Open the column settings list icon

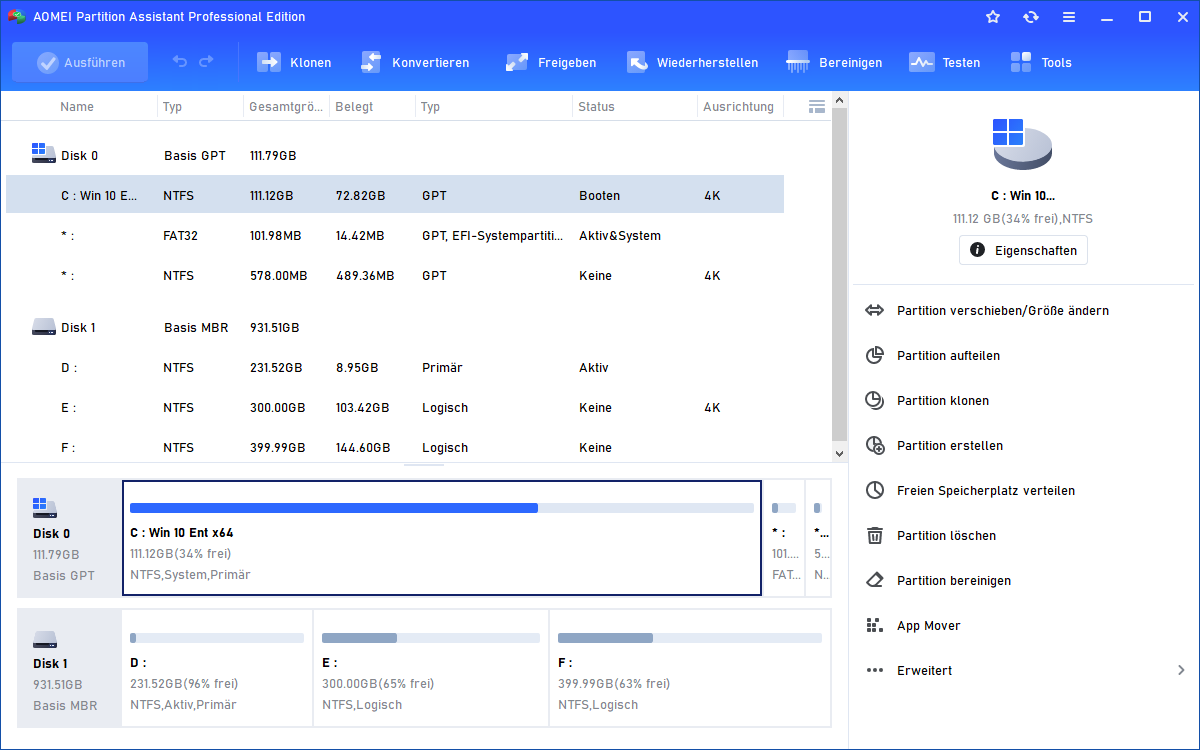click(816, 106)
